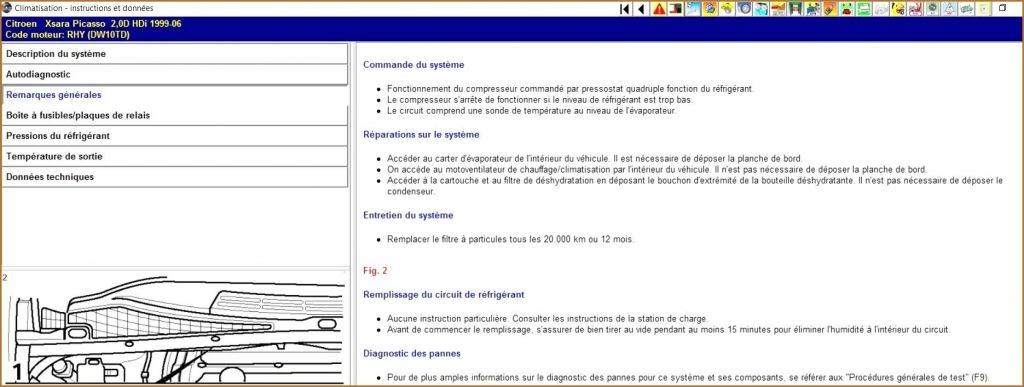
Task: Click Remplissage du circuit de réfrigérant heading
Action: coord(443,294)
